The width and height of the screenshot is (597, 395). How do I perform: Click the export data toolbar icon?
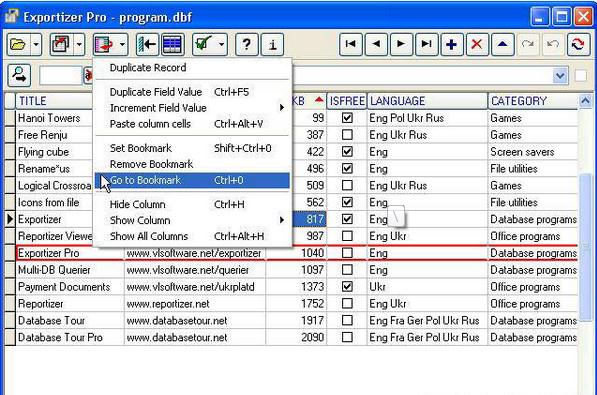coord(61,45)
